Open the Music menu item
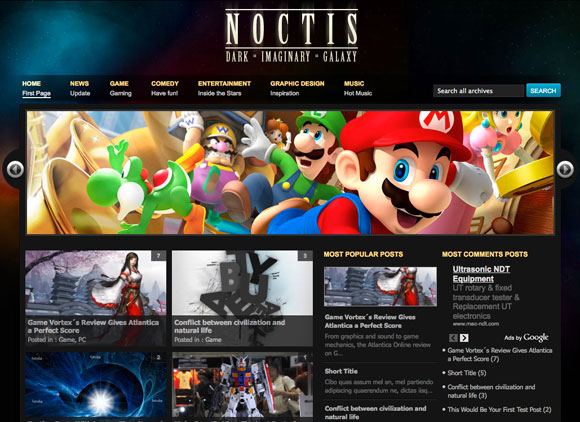This screenshot has height=422, width=580. coord(358,88)
